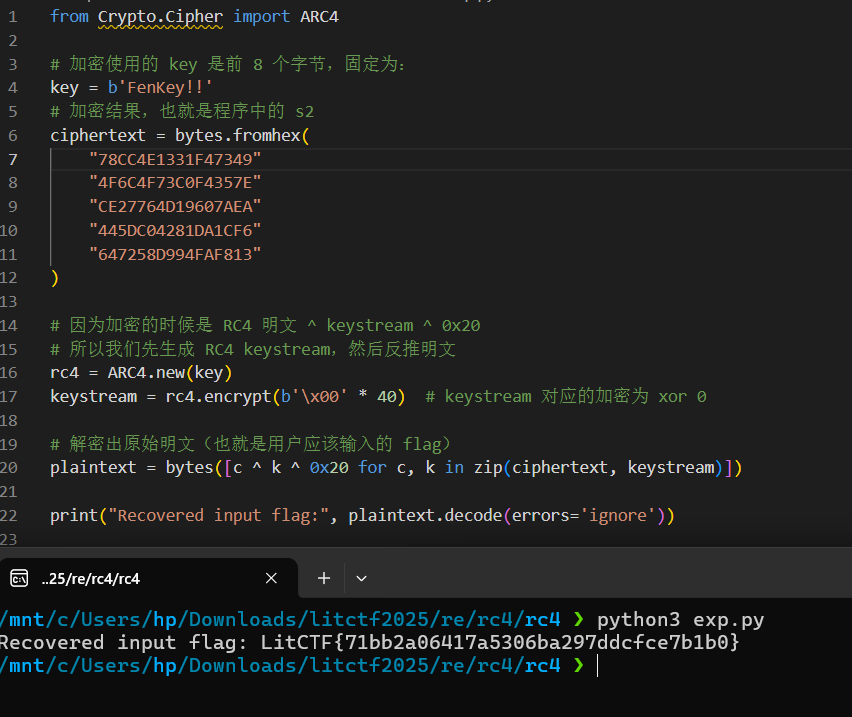
Task: Click the underlined Crypto.Cipher module name
Action: tap(161, 16)
